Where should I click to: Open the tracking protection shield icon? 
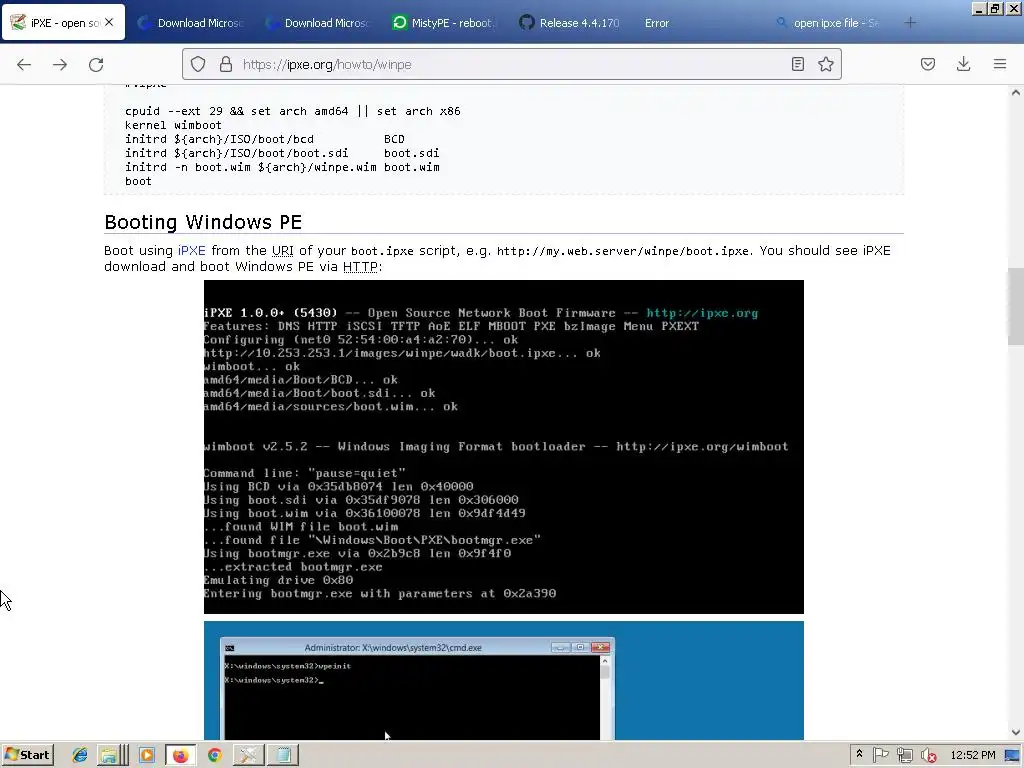(x=198, y=64)
